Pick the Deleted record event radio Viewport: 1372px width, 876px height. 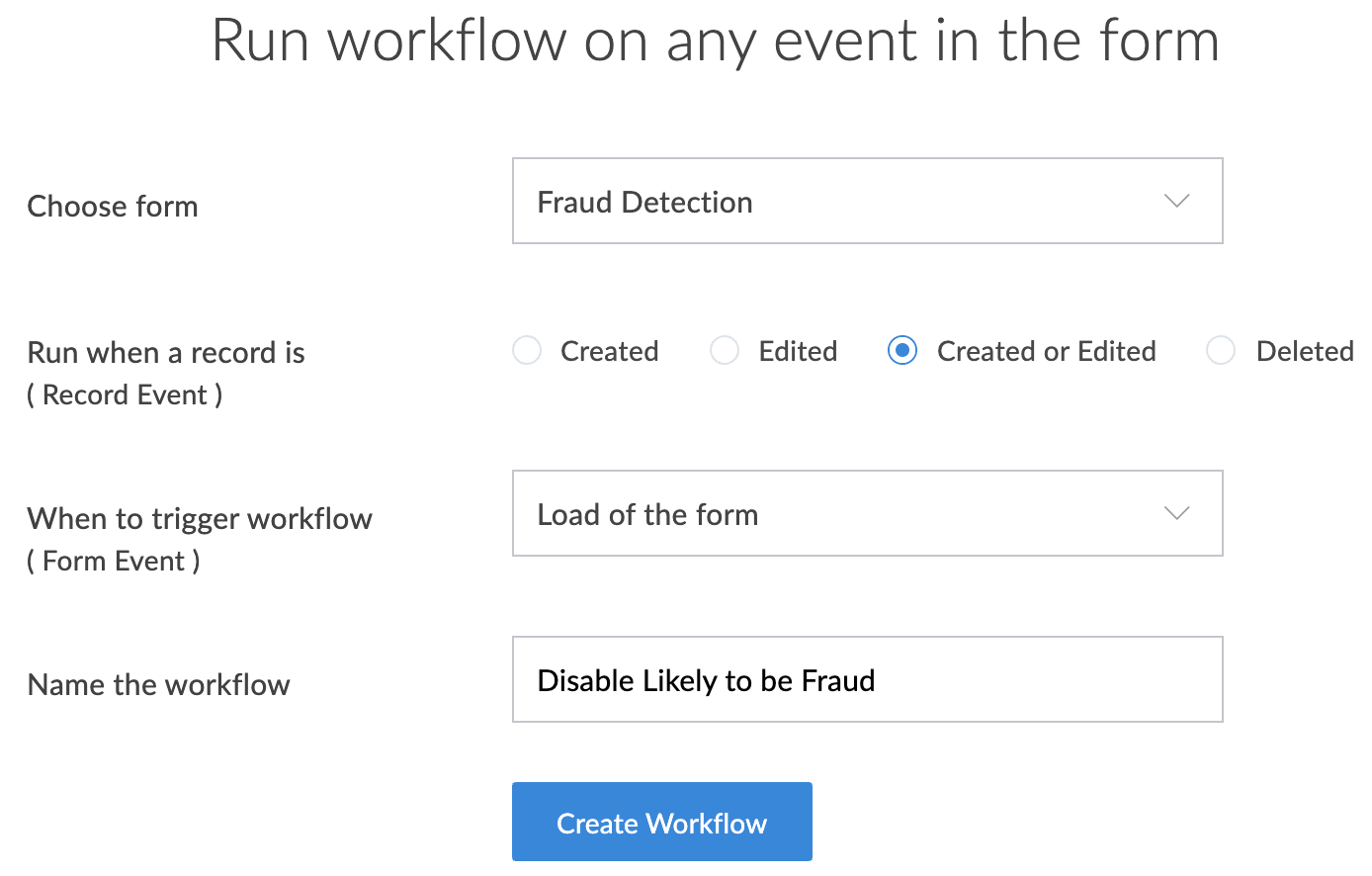1221,351
